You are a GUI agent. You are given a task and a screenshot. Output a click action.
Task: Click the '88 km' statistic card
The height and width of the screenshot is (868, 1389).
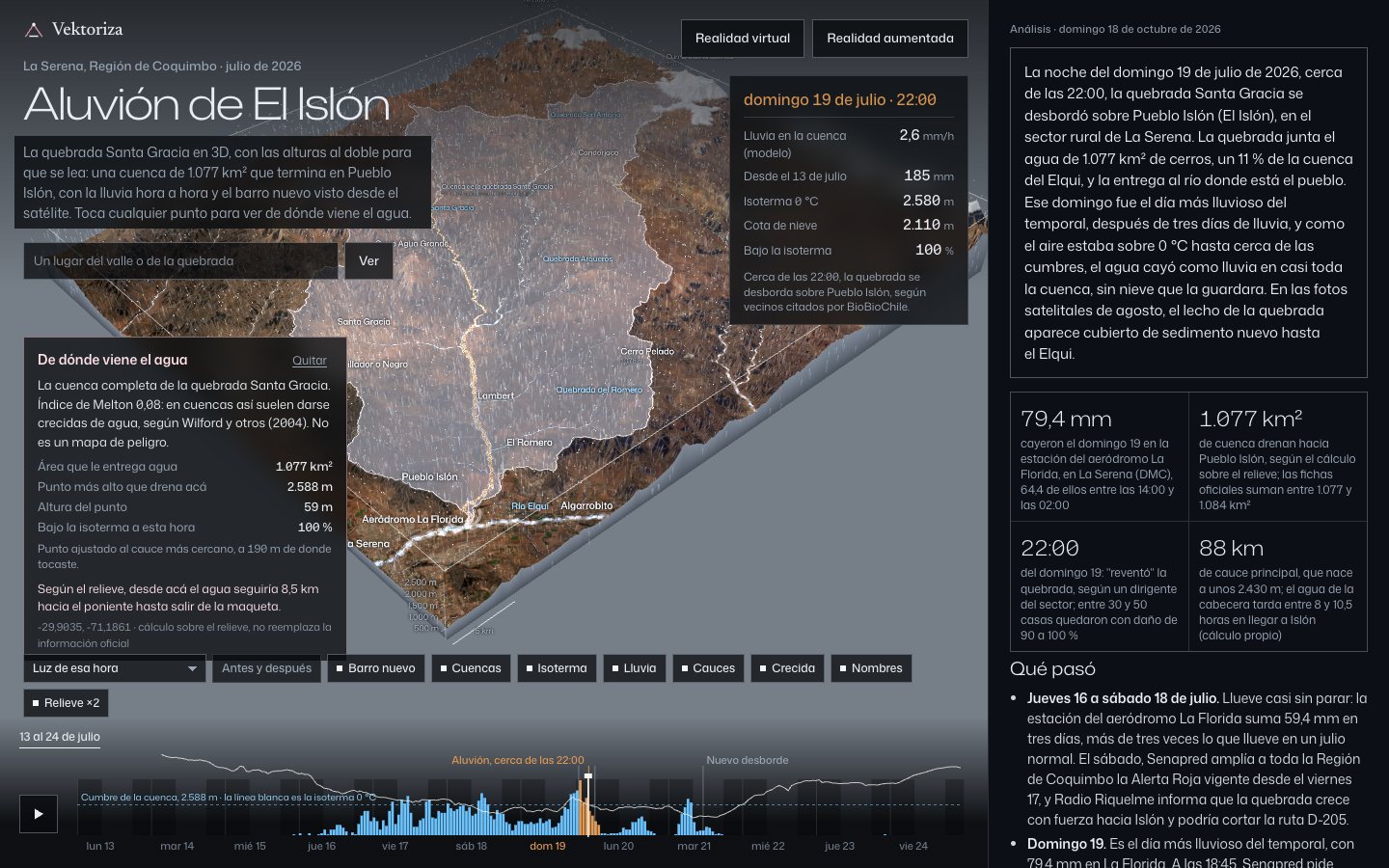[x=1278, y=586]
